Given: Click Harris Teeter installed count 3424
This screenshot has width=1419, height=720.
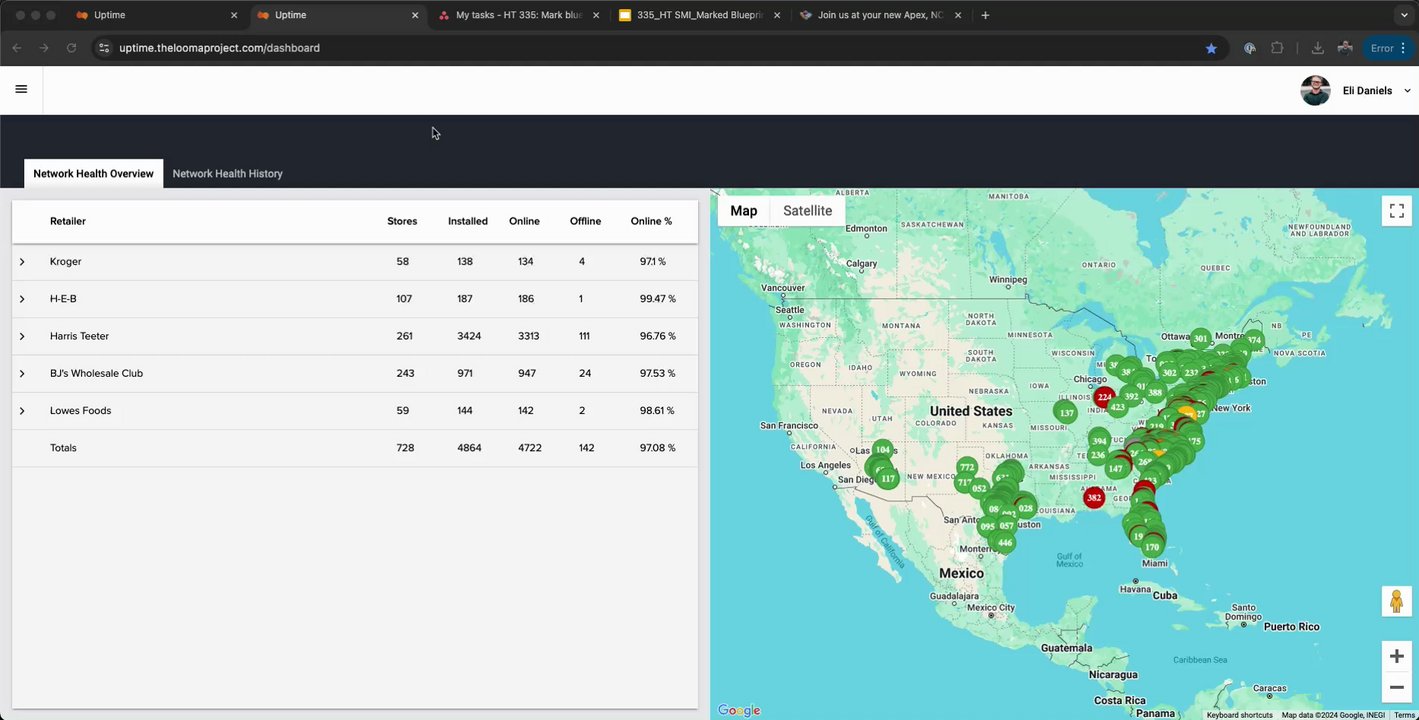Looking at the screenshot, I should (469, 336).
